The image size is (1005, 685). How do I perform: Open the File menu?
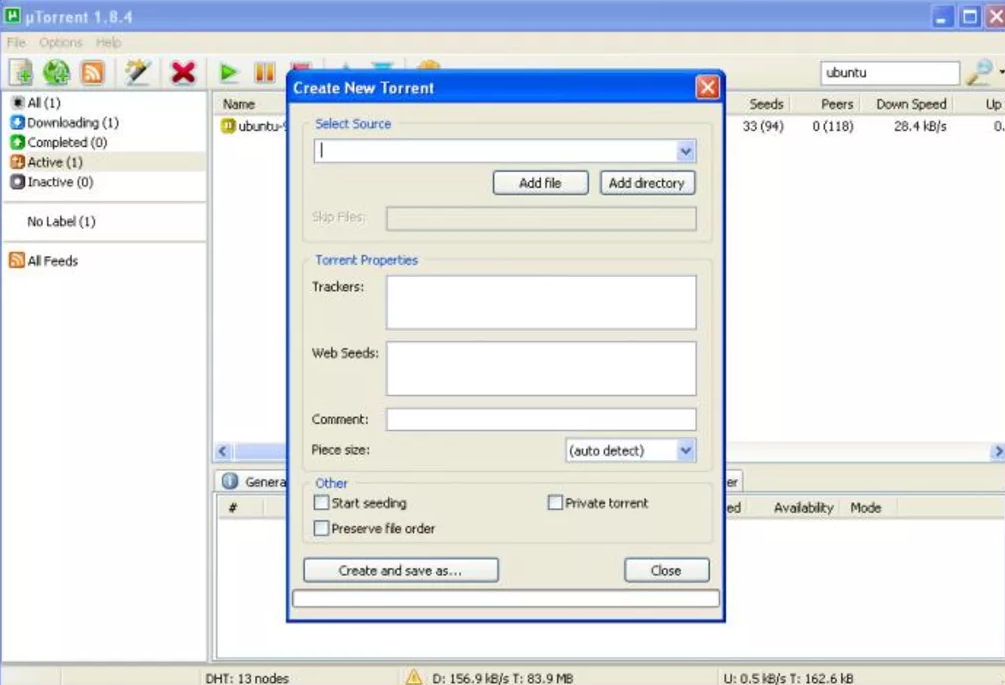[16, 42]
